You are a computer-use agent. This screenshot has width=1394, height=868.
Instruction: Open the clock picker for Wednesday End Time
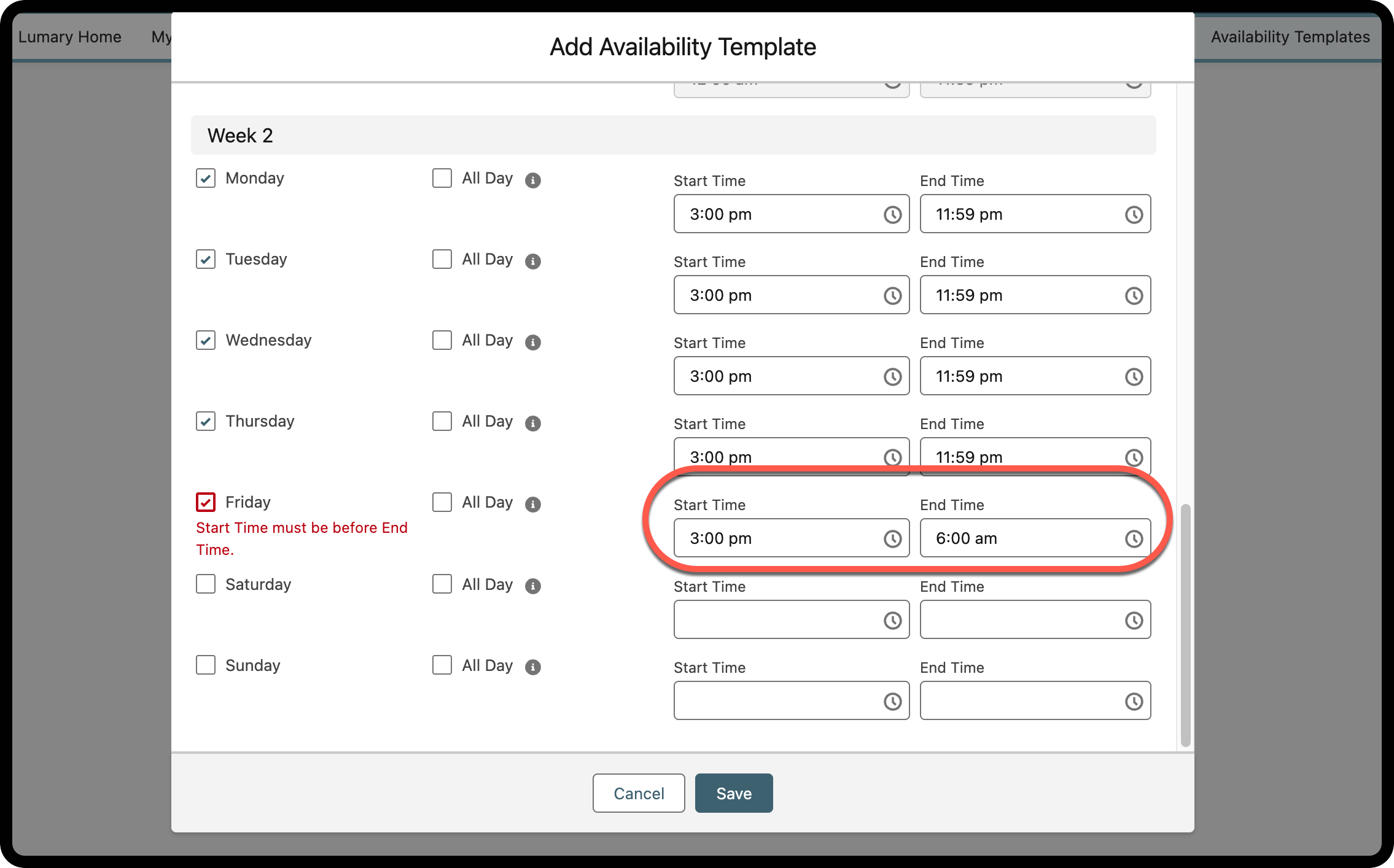[x=1133, y=376]
